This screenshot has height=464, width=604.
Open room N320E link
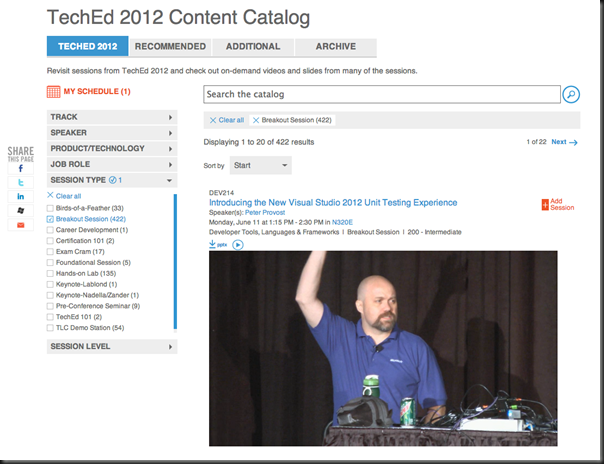tap(342, 222)
